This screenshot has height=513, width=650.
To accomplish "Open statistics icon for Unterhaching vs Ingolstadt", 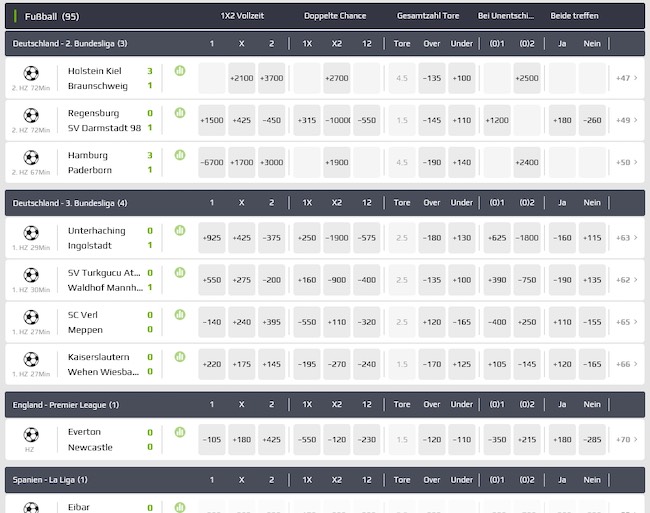I will click(179, 230).
